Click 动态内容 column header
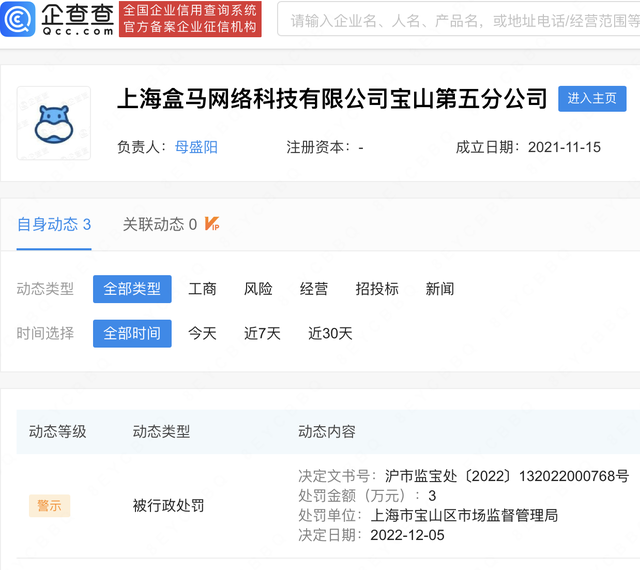The image size is (640, 570). pyautogui.click(x=327, y=432)
